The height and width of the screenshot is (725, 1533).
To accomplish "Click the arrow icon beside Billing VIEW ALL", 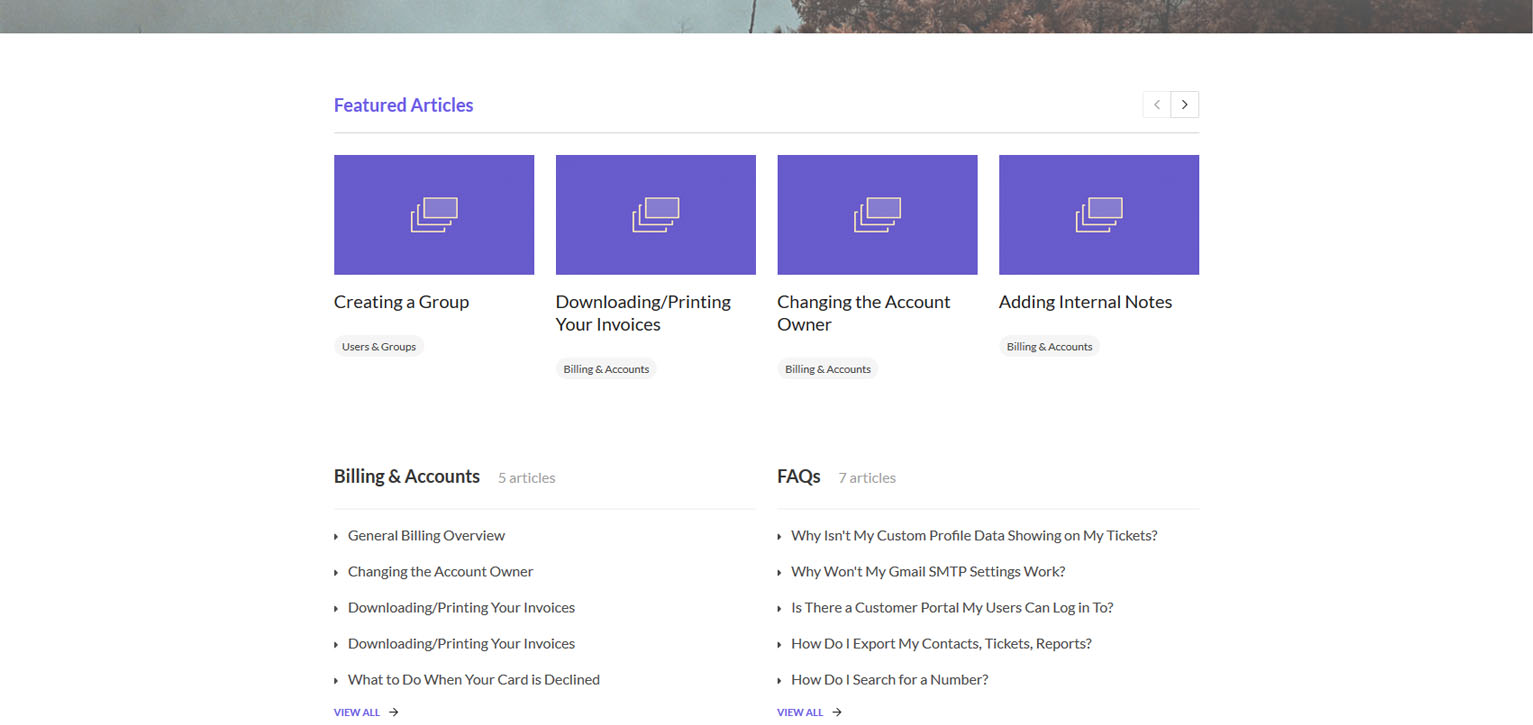I will click(x=392, y=712).
